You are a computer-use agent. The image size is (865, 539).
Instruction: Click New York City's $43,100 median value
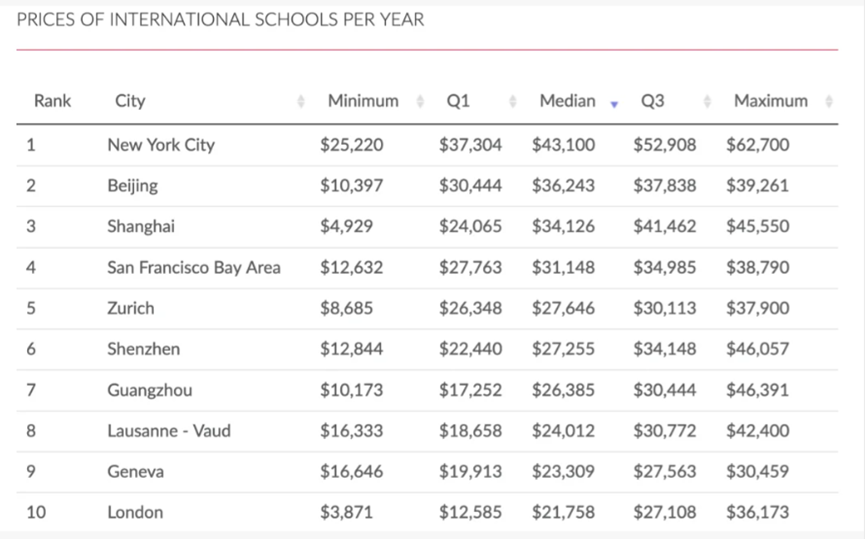[x=563, y=145]
